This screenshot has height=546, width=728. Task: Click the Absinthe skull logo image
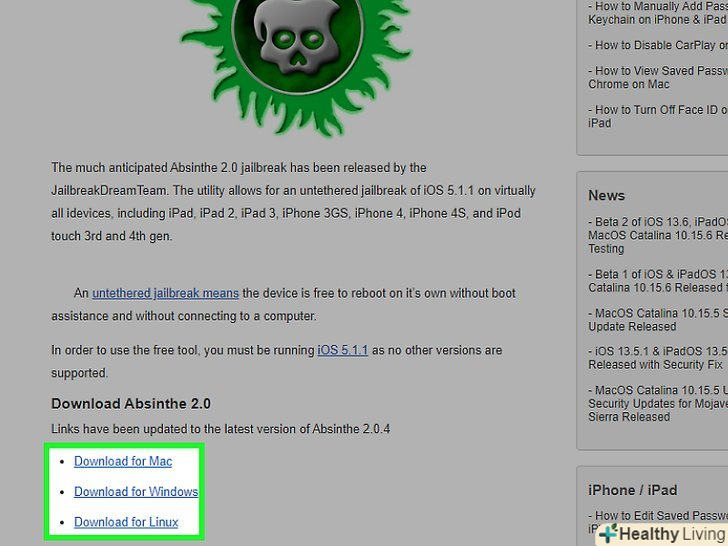coord(297,65)
